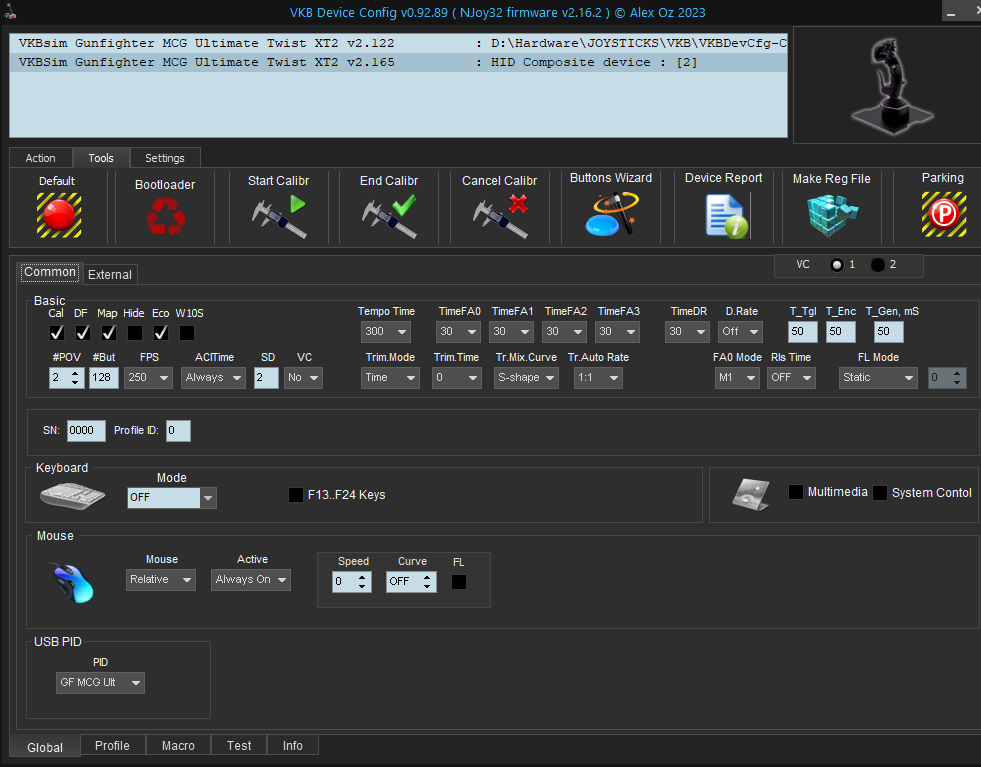Open the Mouse Relative dropdown

[x=161, y=580]
